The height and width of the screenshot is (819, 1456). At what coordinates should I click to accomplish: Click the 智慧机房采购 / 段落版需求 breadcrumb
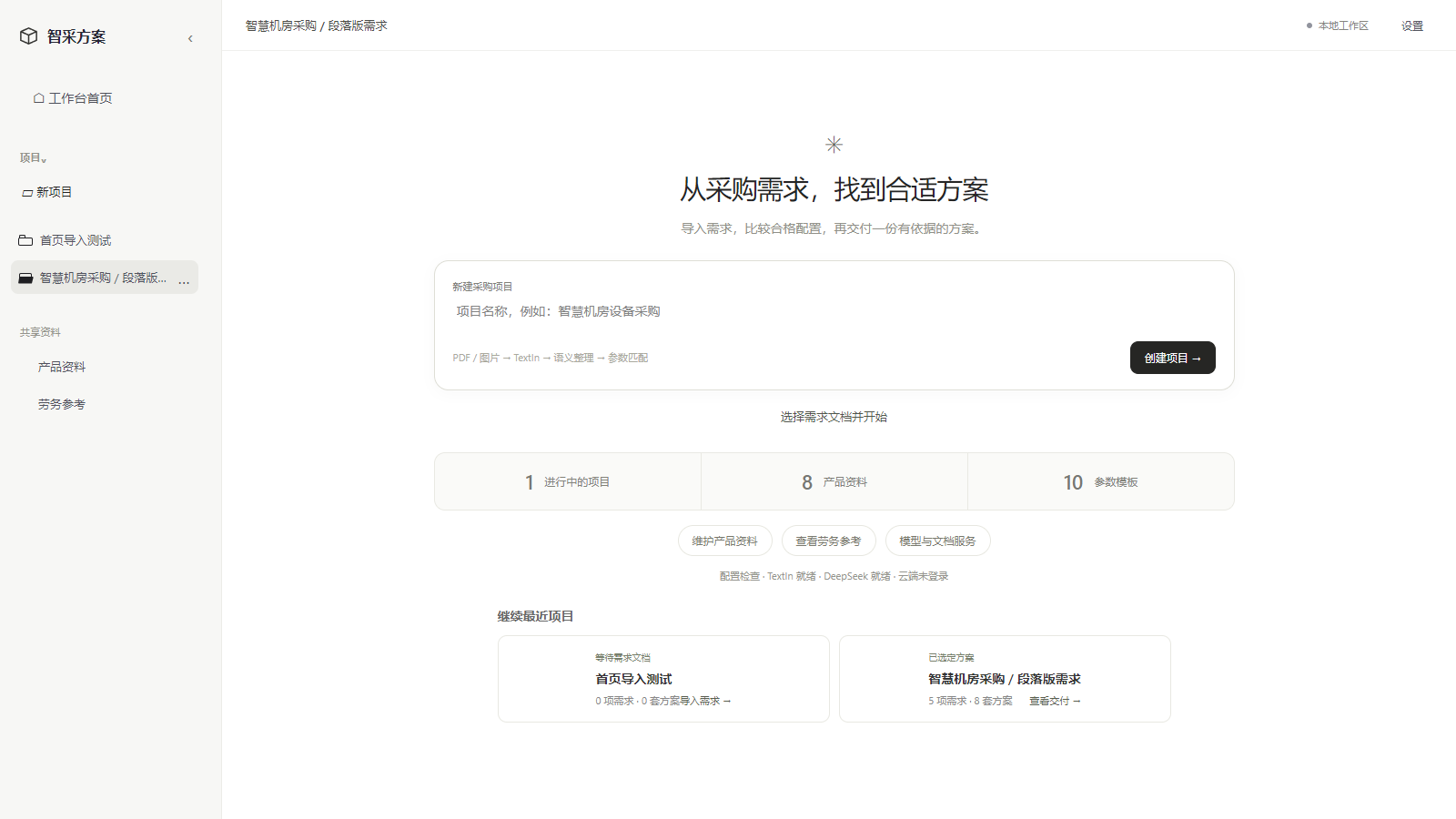pos(317,25)
